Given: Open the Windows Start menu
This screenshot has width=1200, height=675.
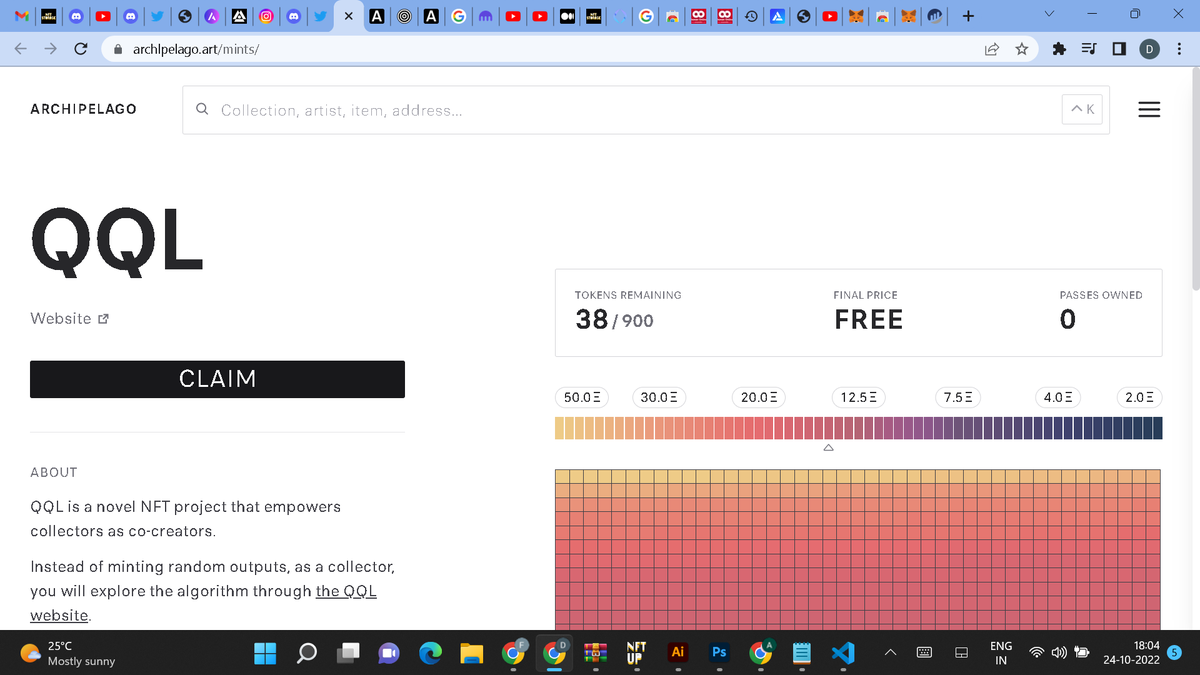Looking at the screenshot, I should [265, 653].
